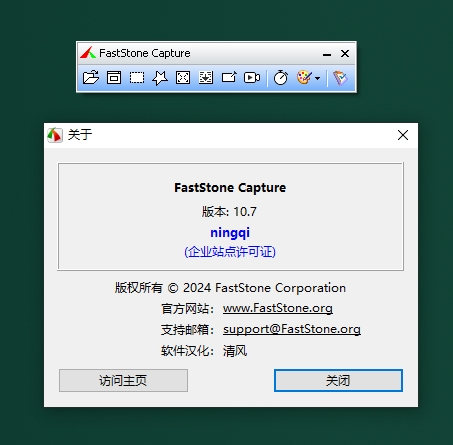Select Capture Fixed Region icon
Image resolution: width=453 pixels, height=445 pixels.
pyautogui.click(x=229, y=78)
